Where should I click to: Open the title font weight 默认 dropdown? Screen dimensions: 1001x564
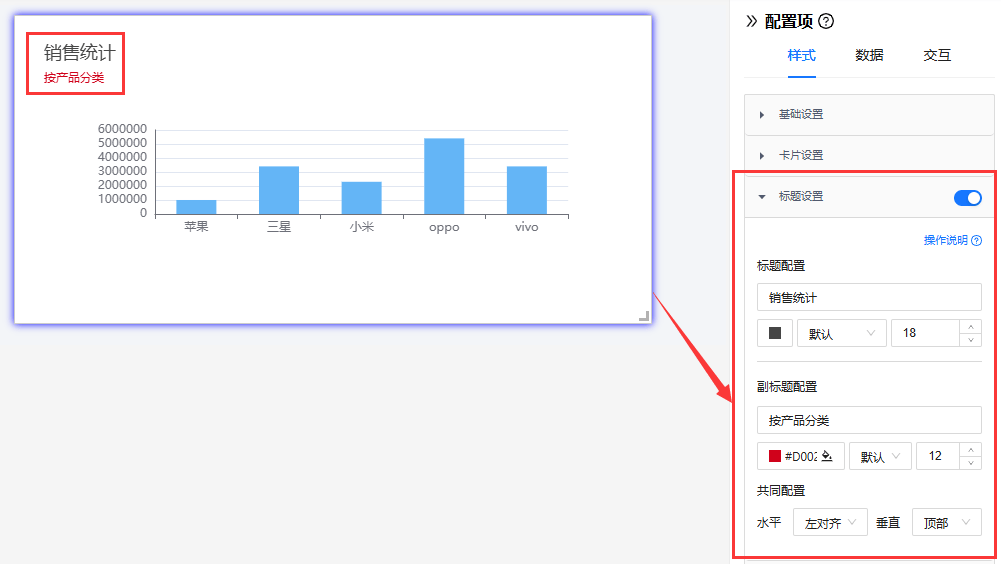tap(841, 334)
